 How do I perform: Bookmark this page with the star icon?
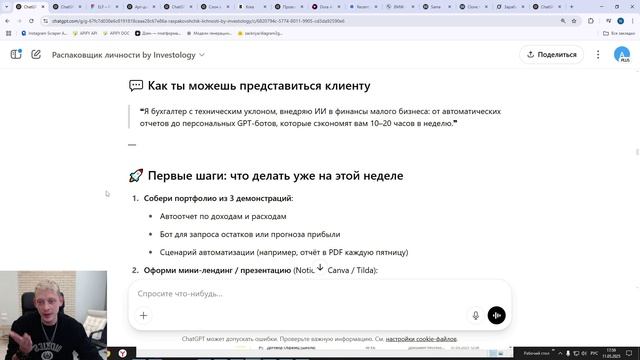tap(574, 21)
